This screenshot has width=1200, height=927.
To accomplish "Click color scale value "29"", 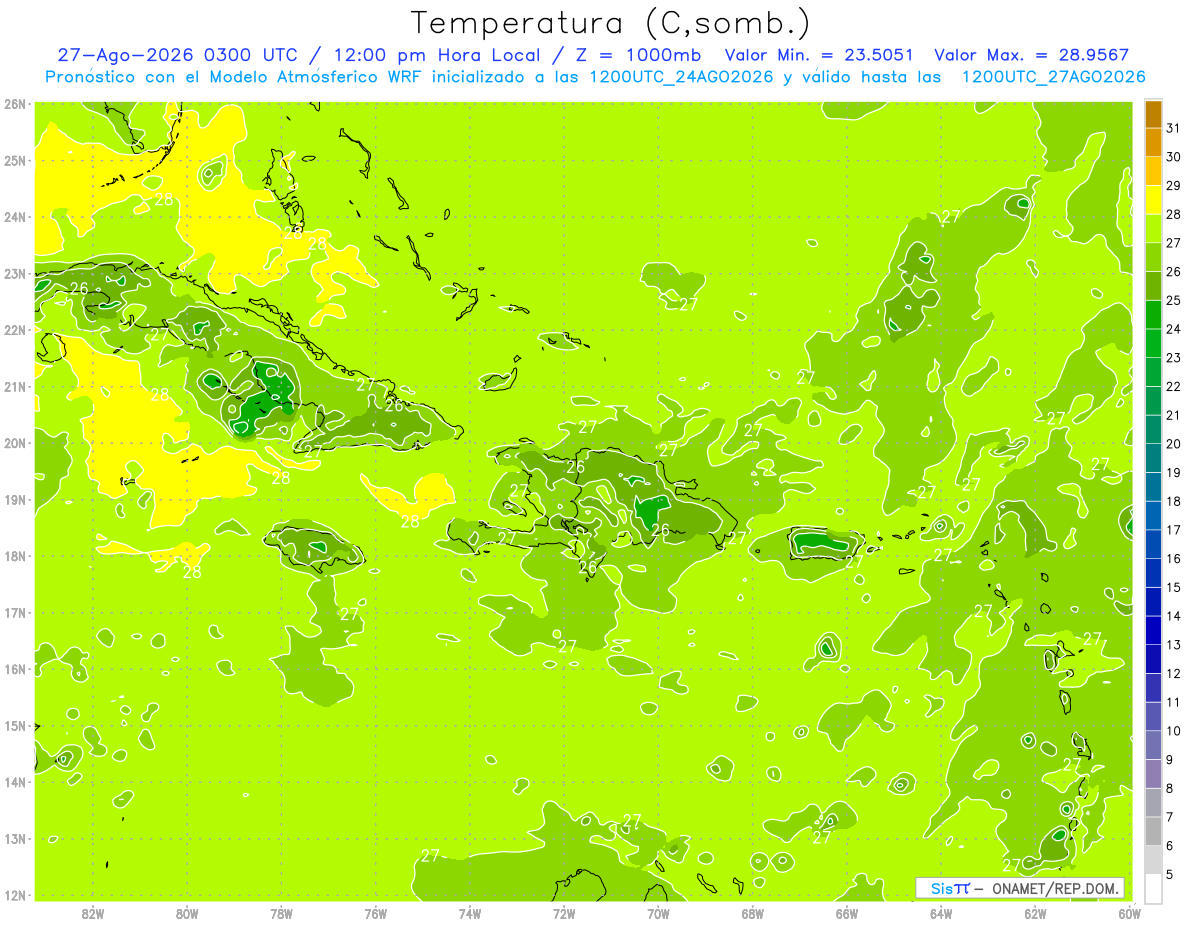I will pyautogui.click(x=1173, y=186).
